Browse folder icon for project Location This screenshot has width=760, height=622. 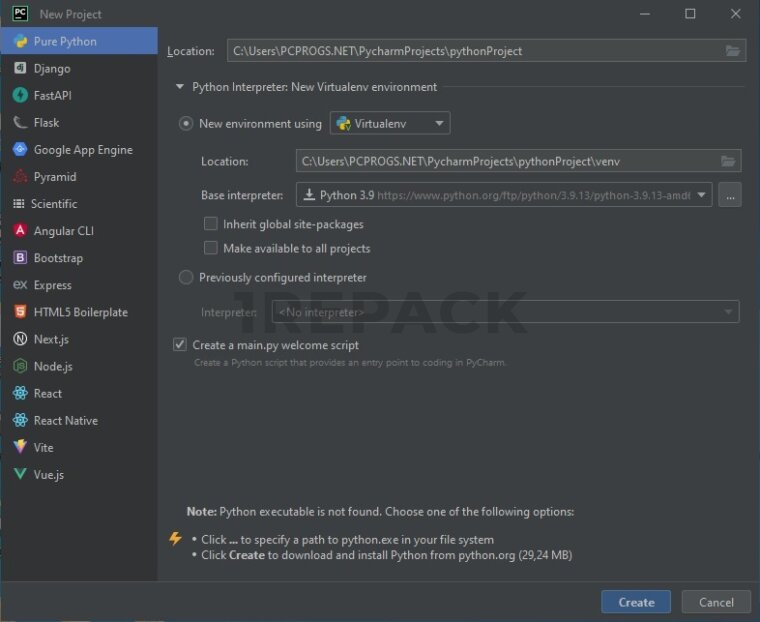[x=732, y=51]
